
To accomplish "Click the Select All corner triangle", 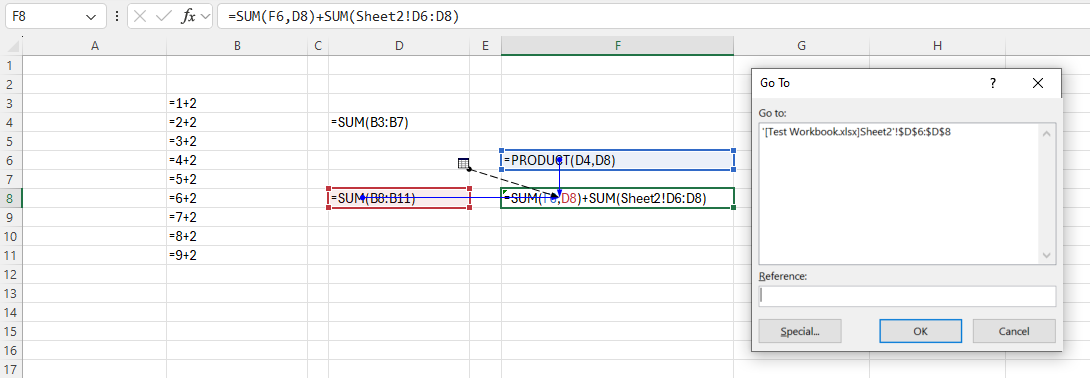I will 12,47.
